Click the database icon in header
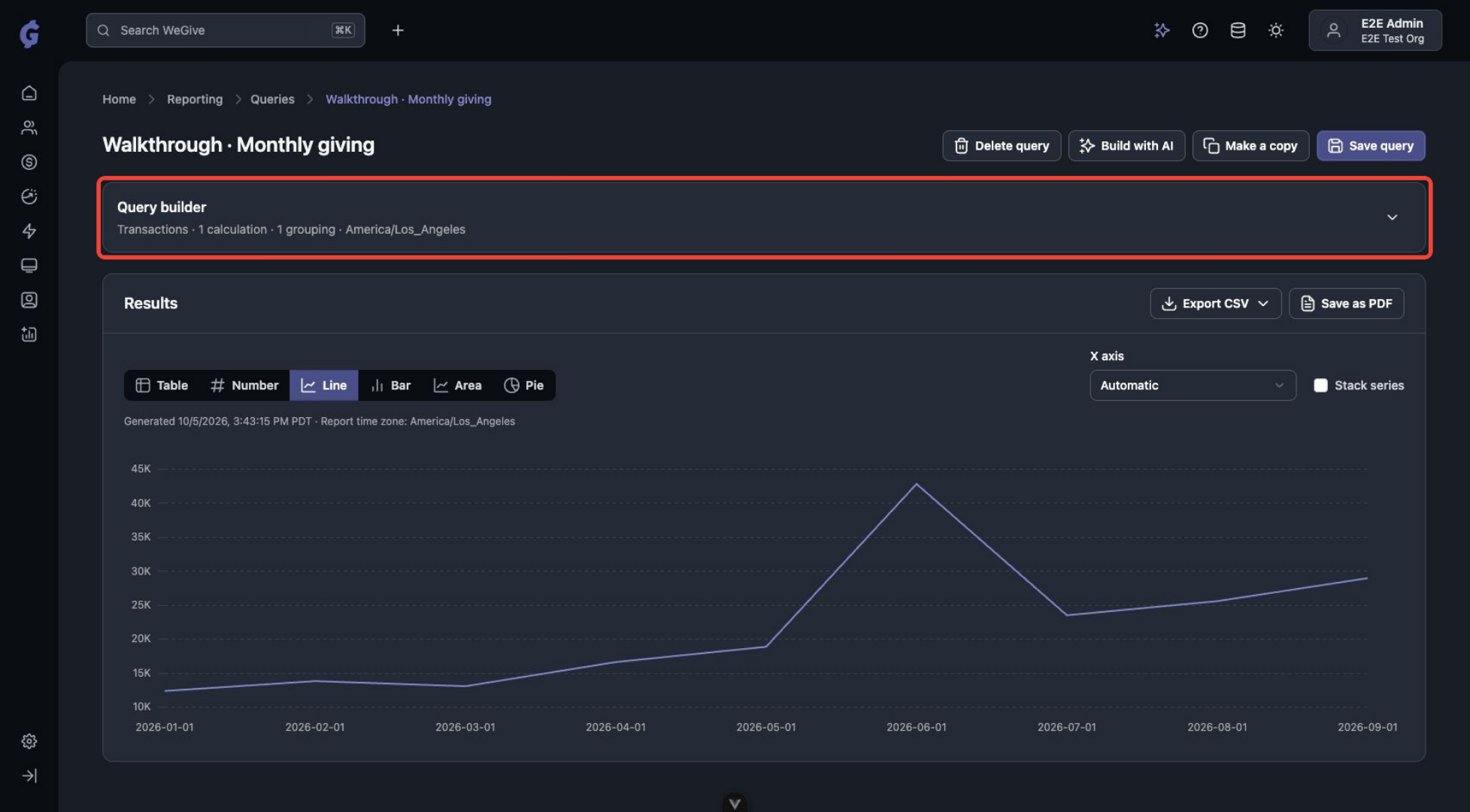Viewport: 1470px width, 812px height. pos(1238,30)
